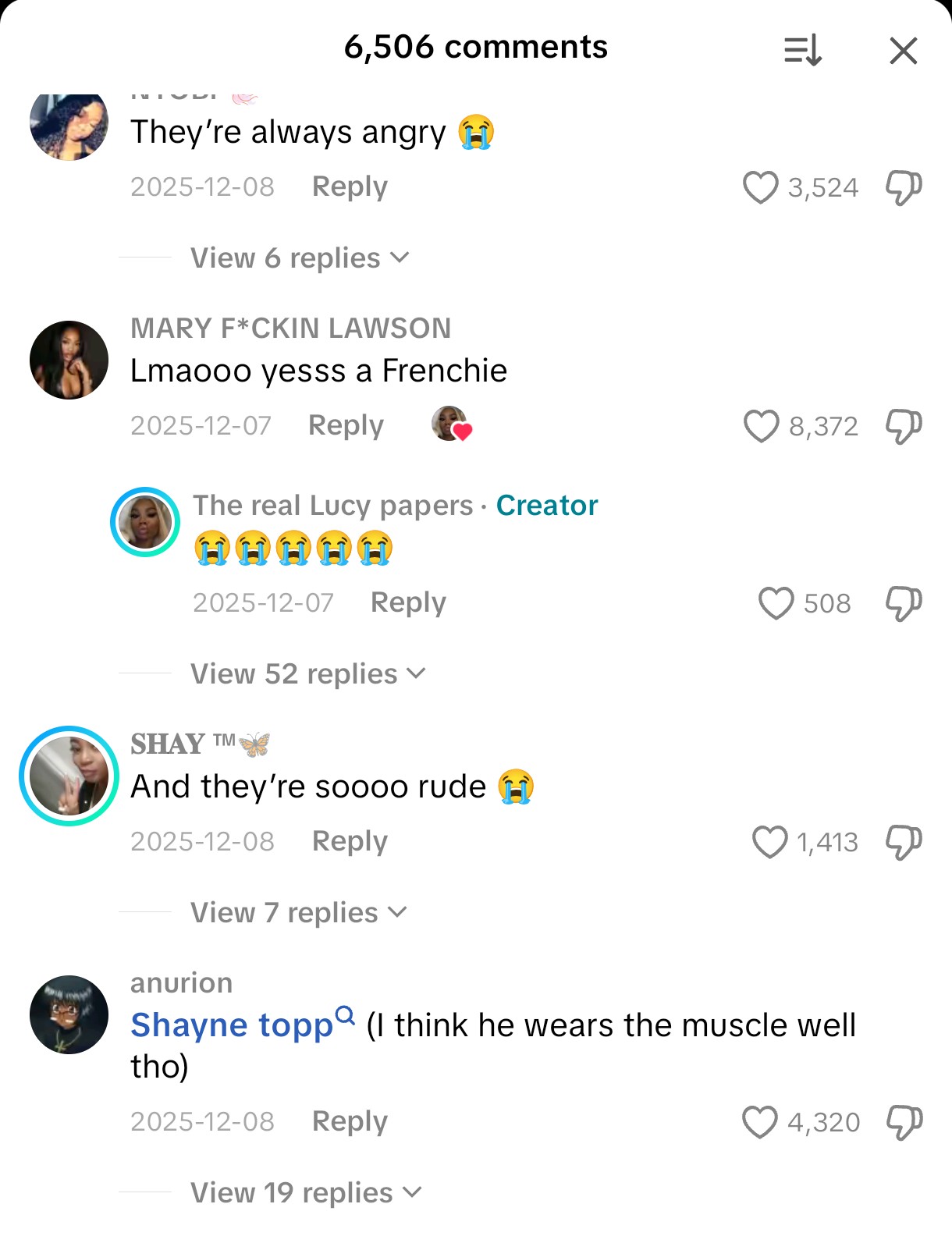Like the "They're always angry" comment
The width and height of the screenshot is (952, 1236).
pyautogui.click(x=760, y=187)
